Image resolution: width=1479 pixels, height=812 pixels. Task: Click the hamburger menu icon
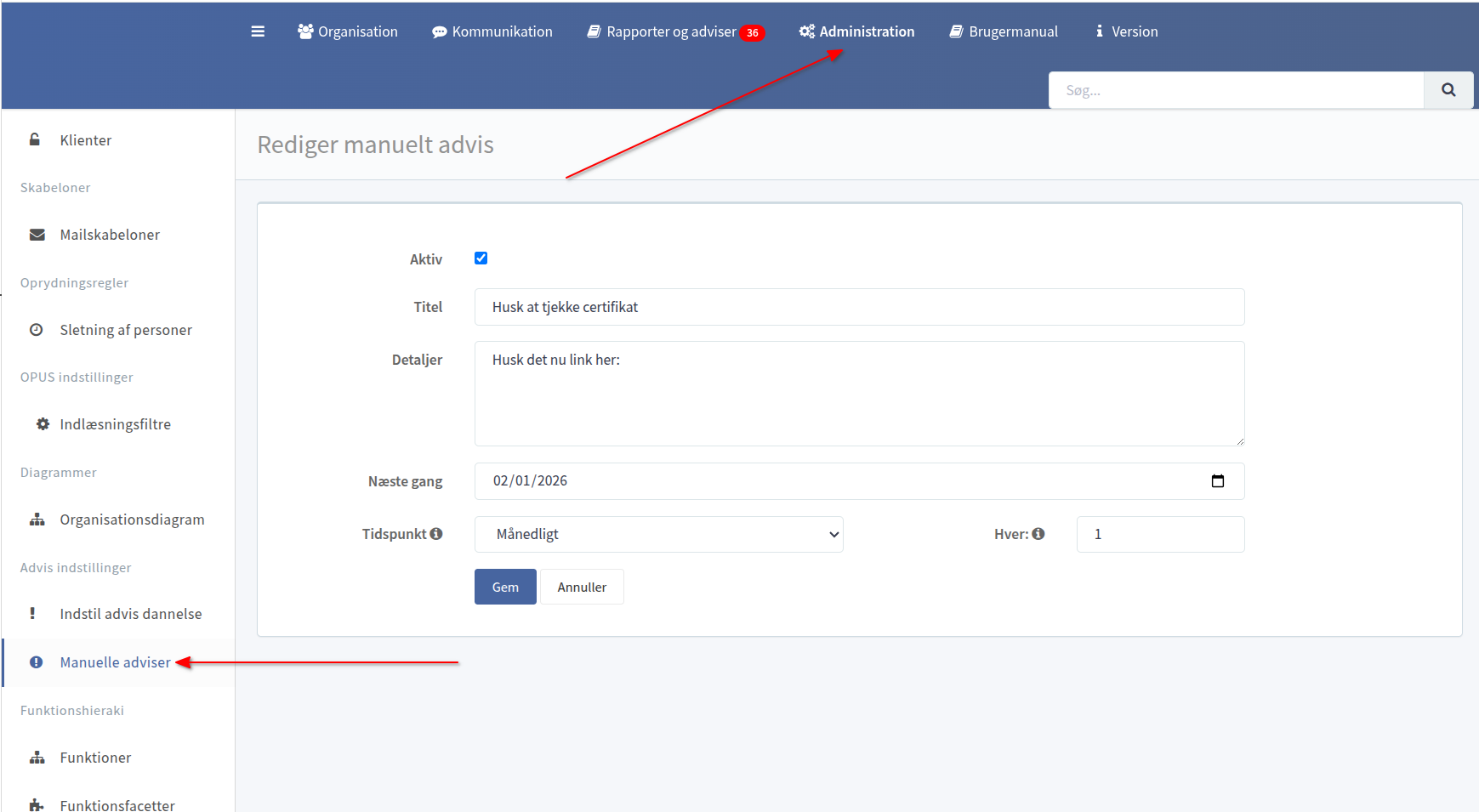point(258,31)
